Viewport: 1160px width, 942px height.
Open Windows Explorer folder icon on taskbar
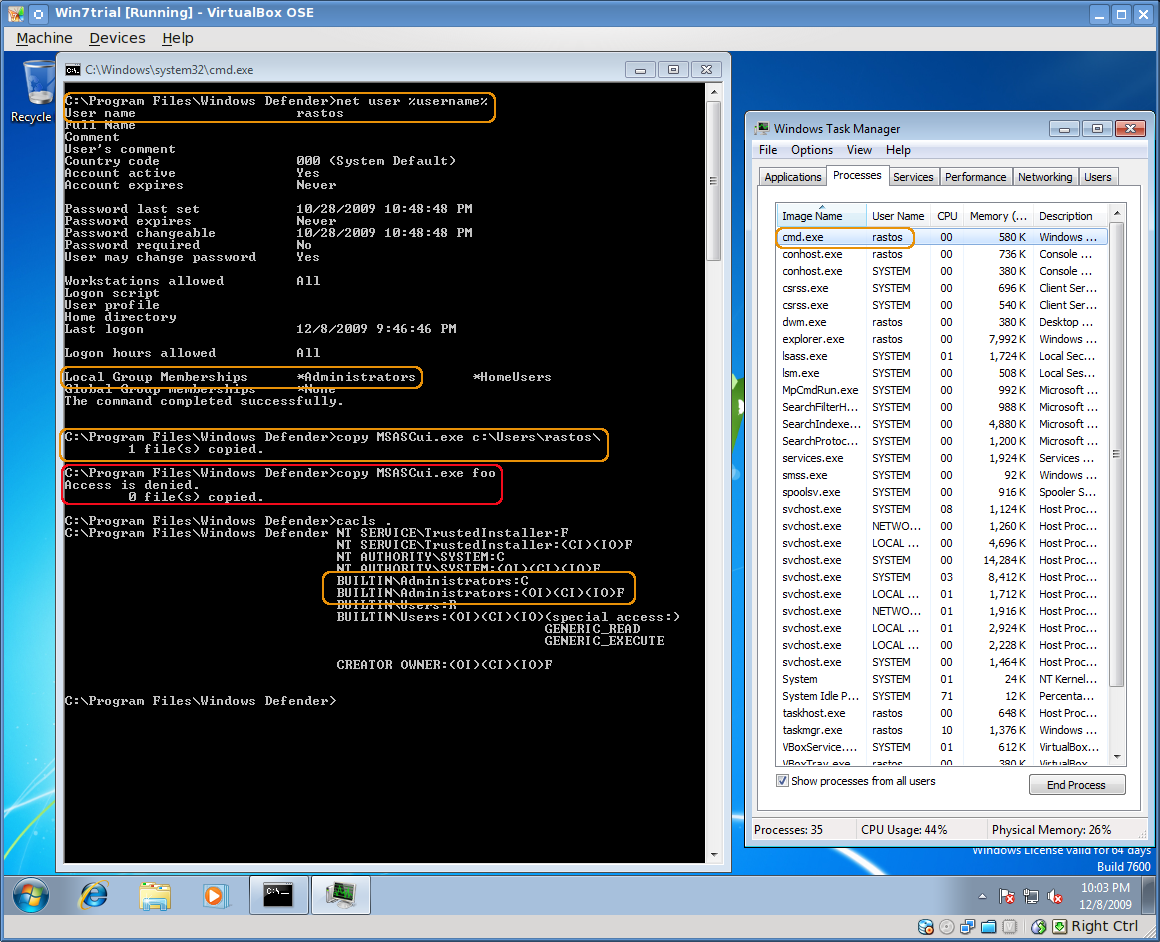coord(155,895)
